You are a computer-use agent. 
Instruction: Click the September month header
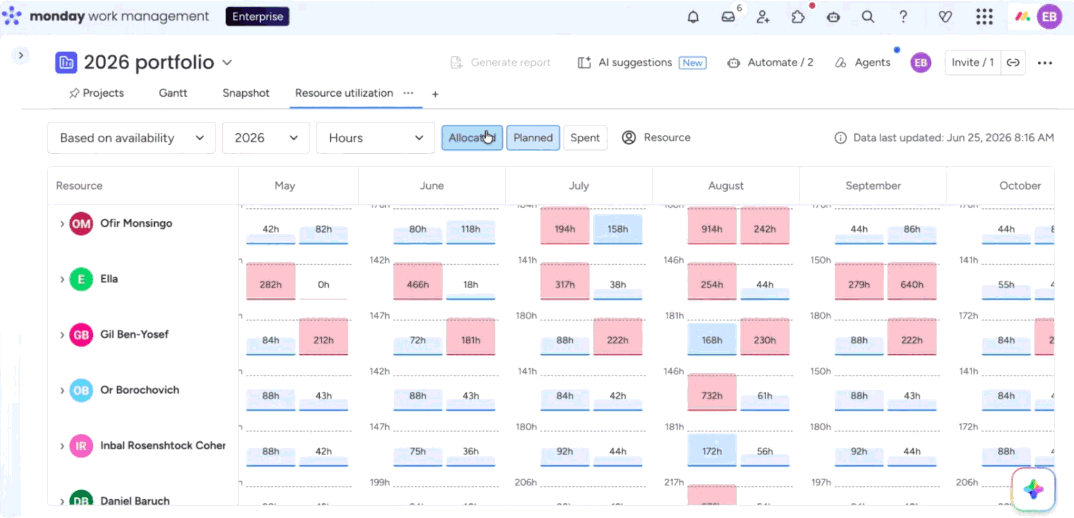click(873, 186)
